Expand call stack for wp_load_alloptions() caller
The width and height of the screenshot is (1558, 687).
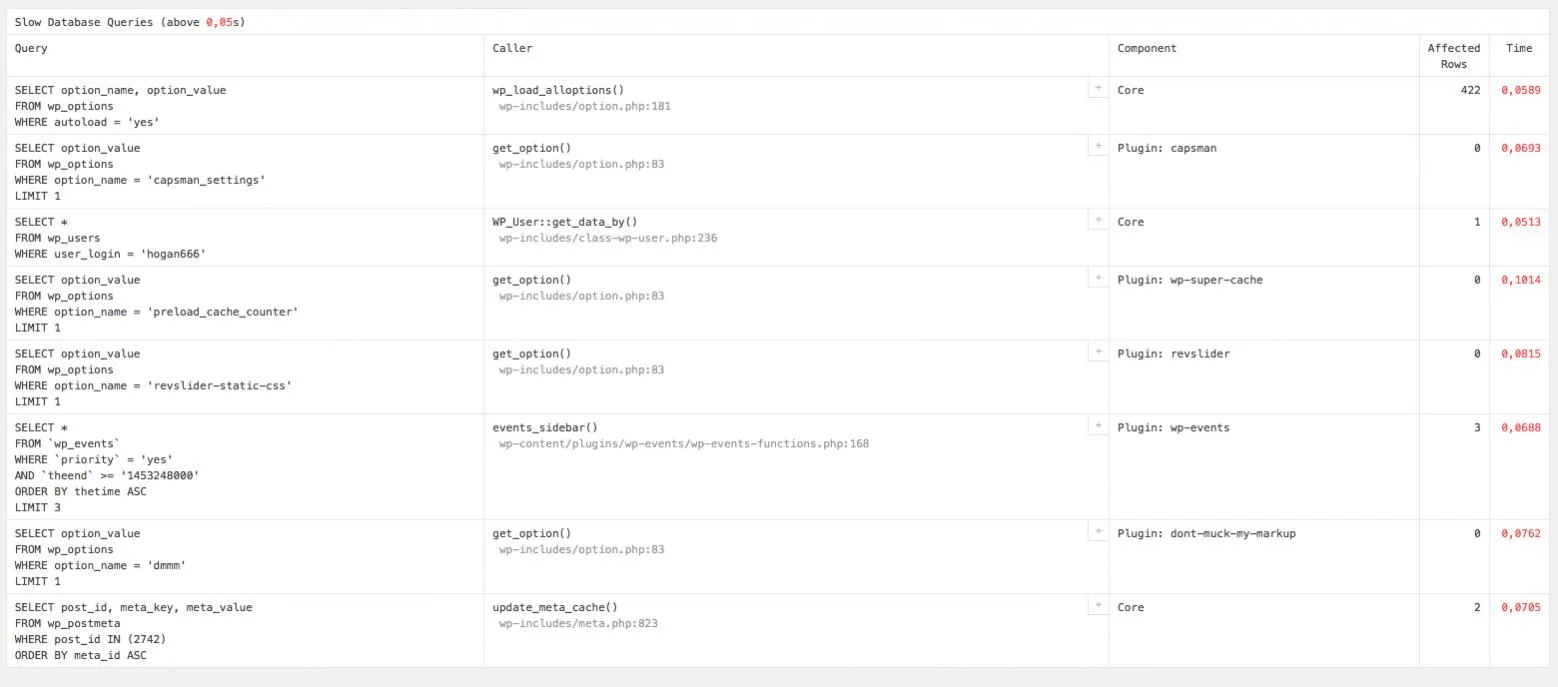coord(1097,89)
